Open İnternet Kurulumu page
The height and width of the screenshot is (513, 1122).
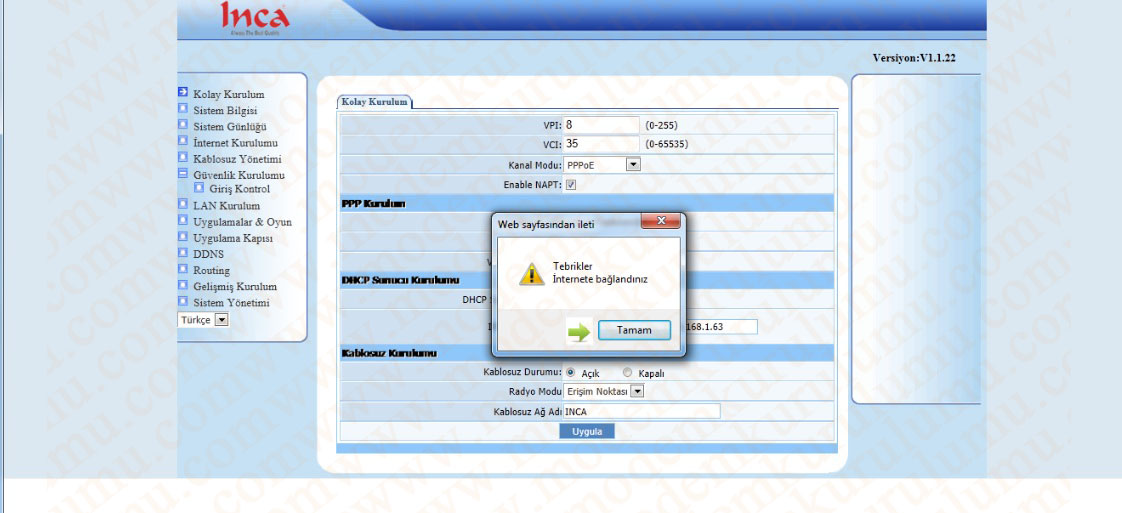click(x=235, y=143)
